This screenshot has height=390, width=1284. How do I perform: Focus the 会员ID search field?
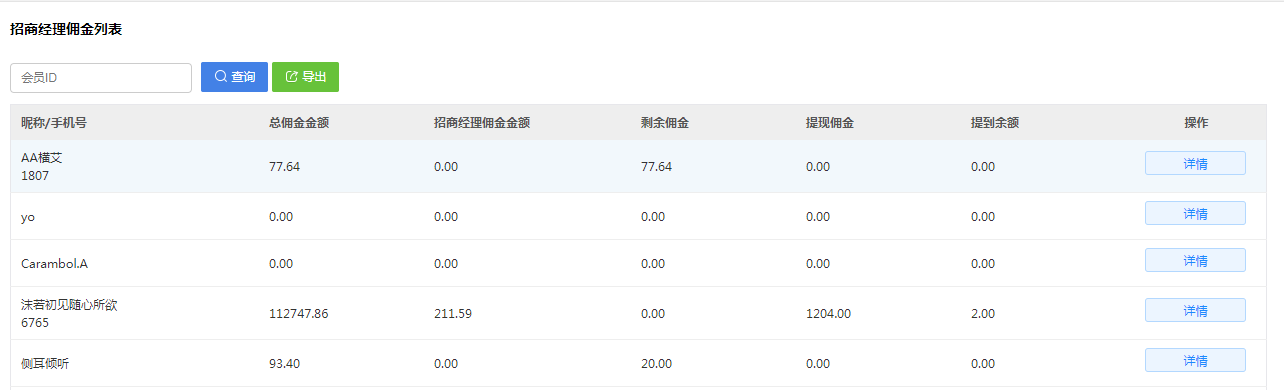101,78
